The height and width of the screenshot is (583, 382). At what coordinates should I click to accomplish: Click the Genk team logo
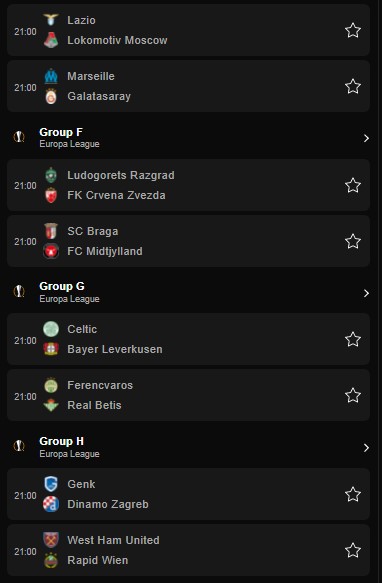point(51,484)
